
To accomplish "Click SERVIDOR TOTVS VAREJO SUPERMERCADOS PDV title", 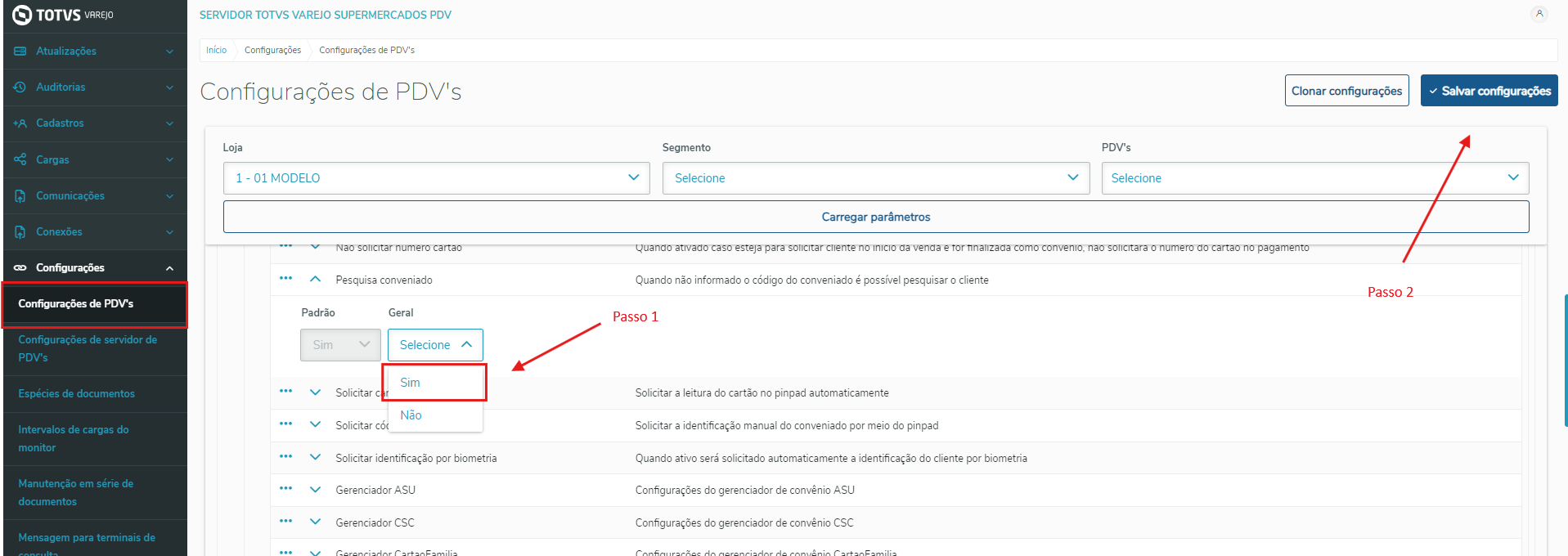I will (326, 15).
